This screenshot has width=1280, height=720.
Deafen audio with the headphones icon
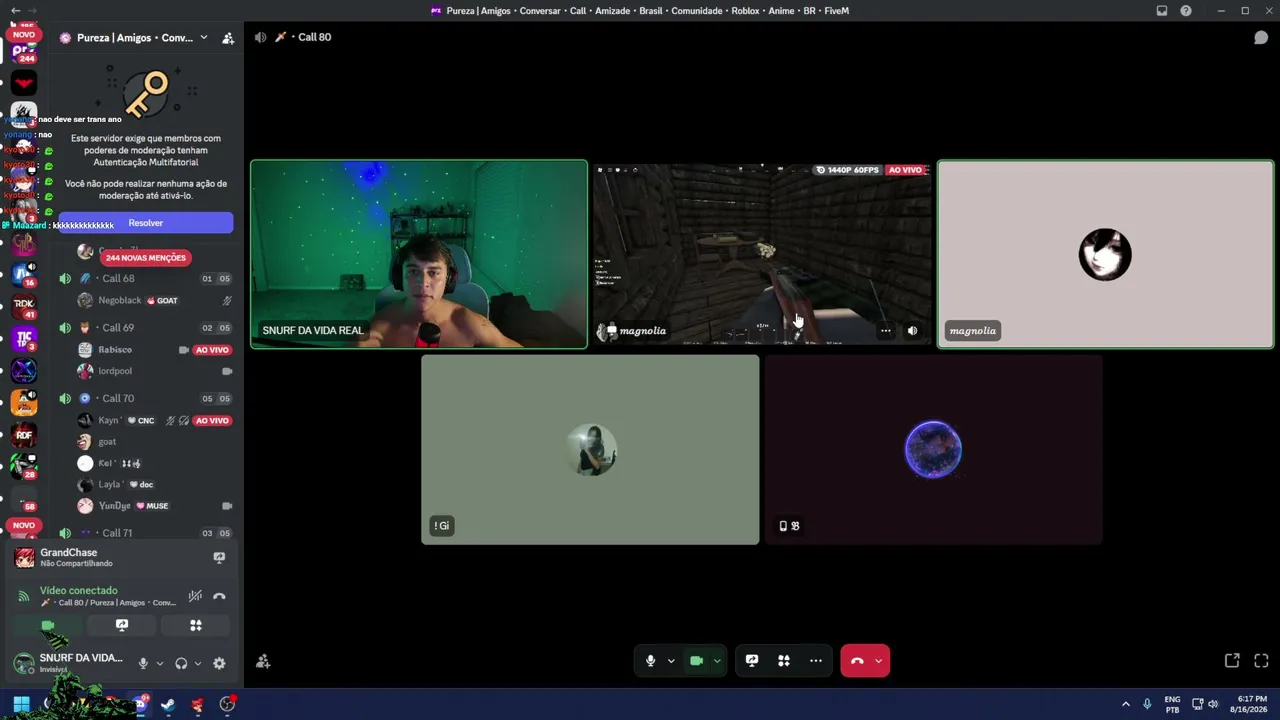(181, 663)
